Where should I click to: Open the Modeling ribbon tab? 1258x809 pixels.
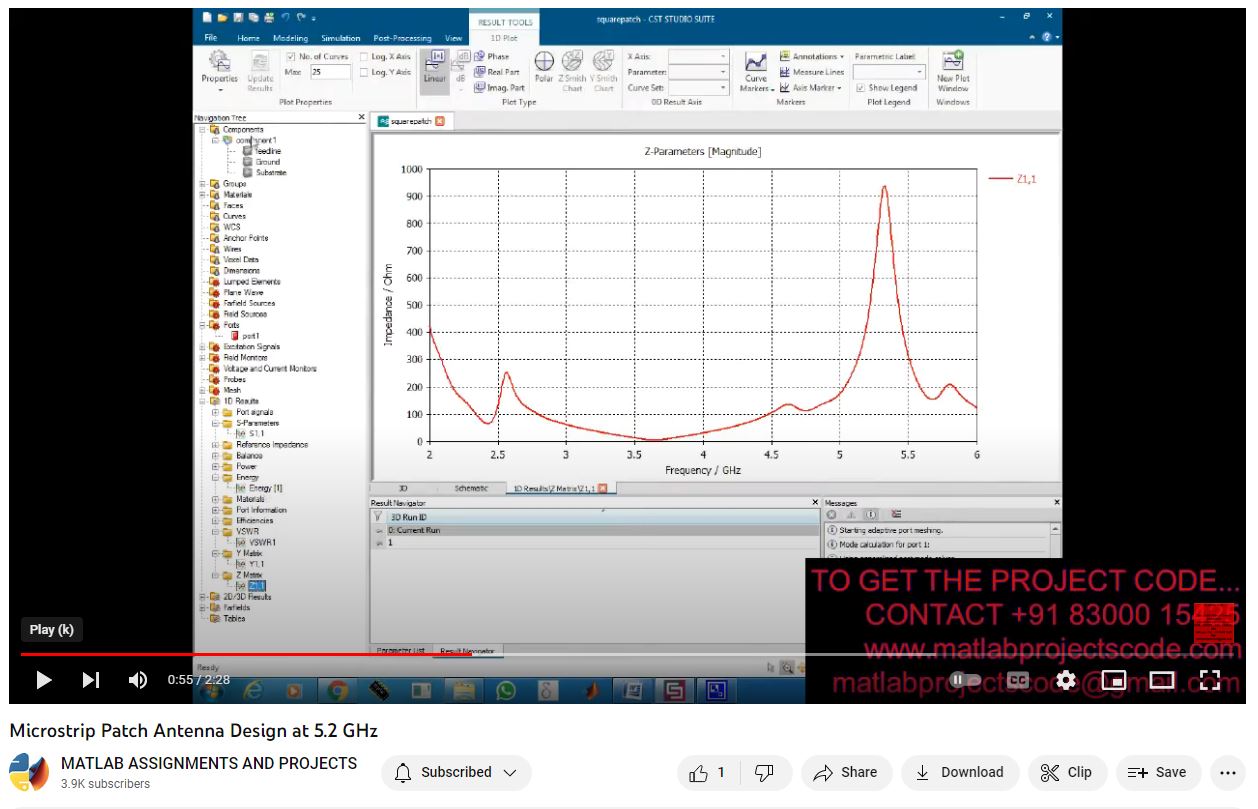coord(290,38)
